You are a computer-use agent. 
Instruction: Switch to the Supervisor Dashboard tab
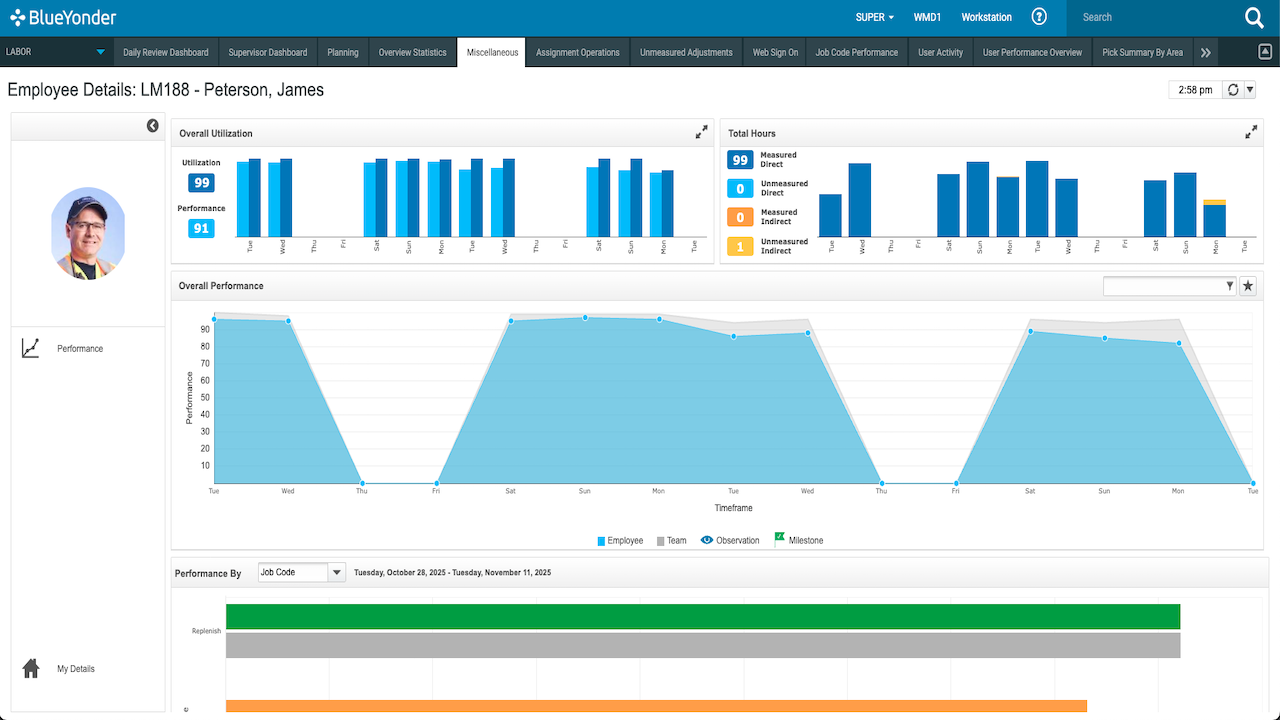click(268, 53)
